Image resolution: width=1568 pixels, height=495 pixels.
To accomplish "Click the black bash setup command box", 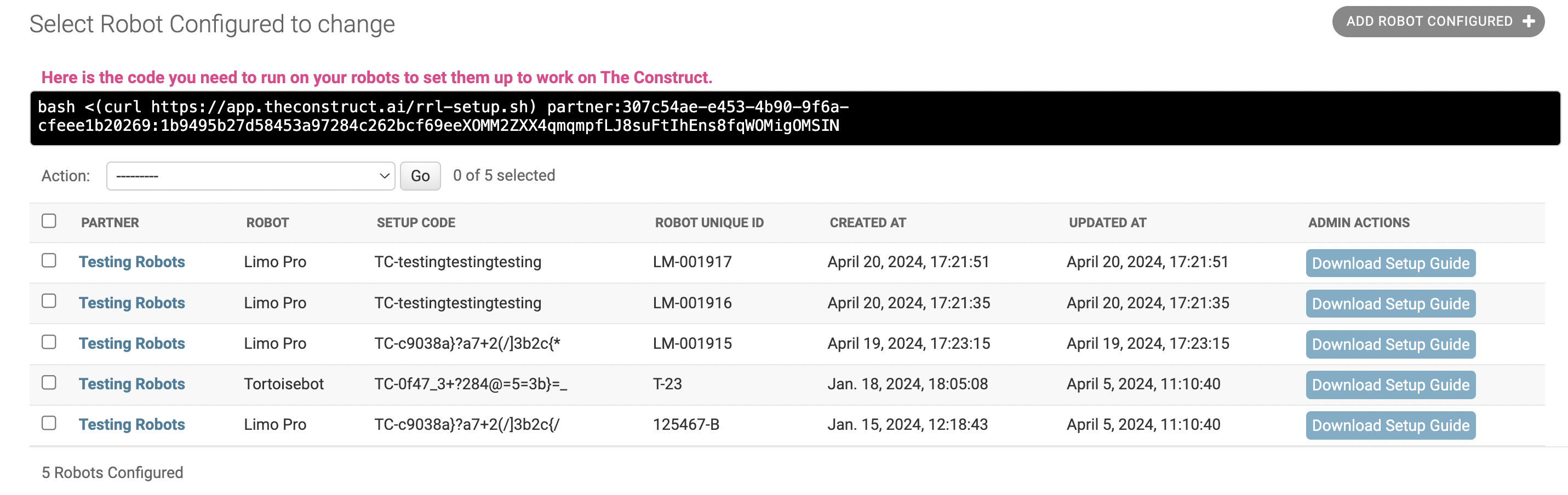I will click(x=795, y=118).
